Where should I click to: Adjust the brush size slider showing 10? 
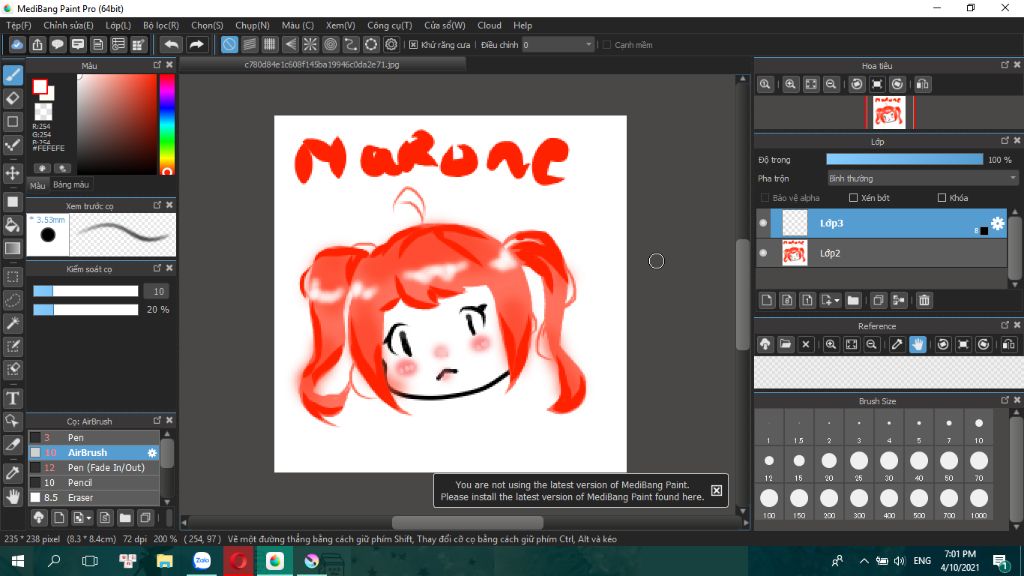point(86,291)
